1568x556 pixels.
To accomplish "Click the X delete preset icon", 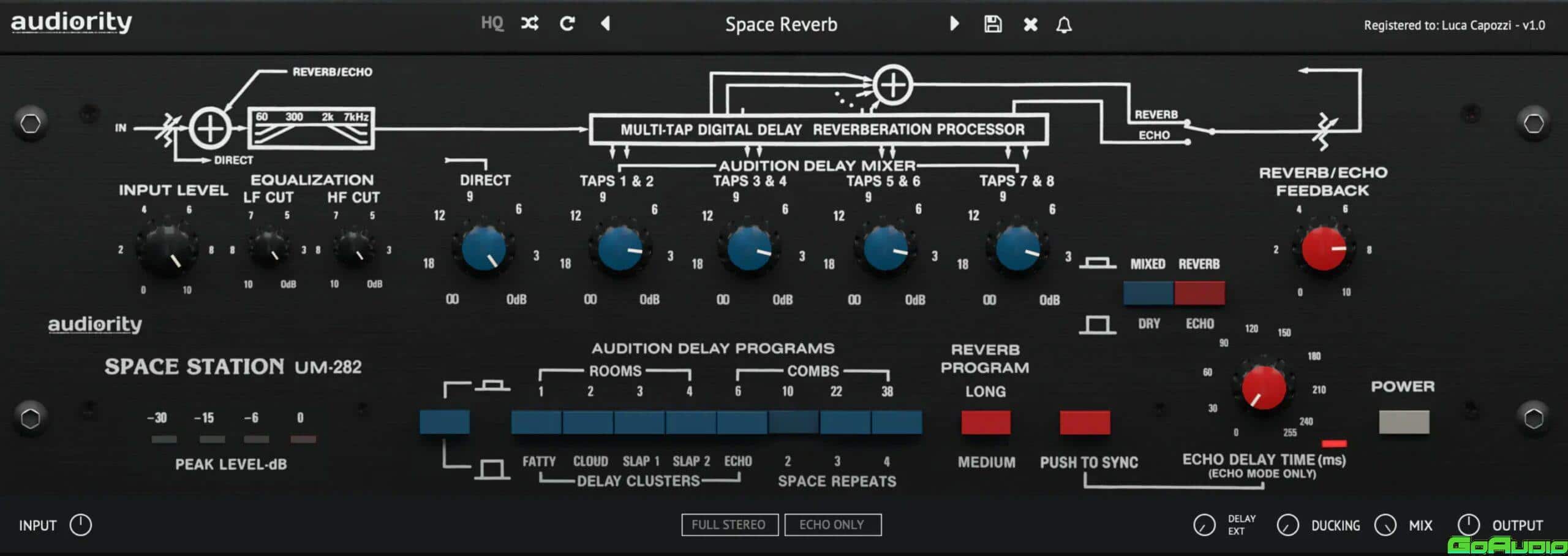I will [1030, 25].
